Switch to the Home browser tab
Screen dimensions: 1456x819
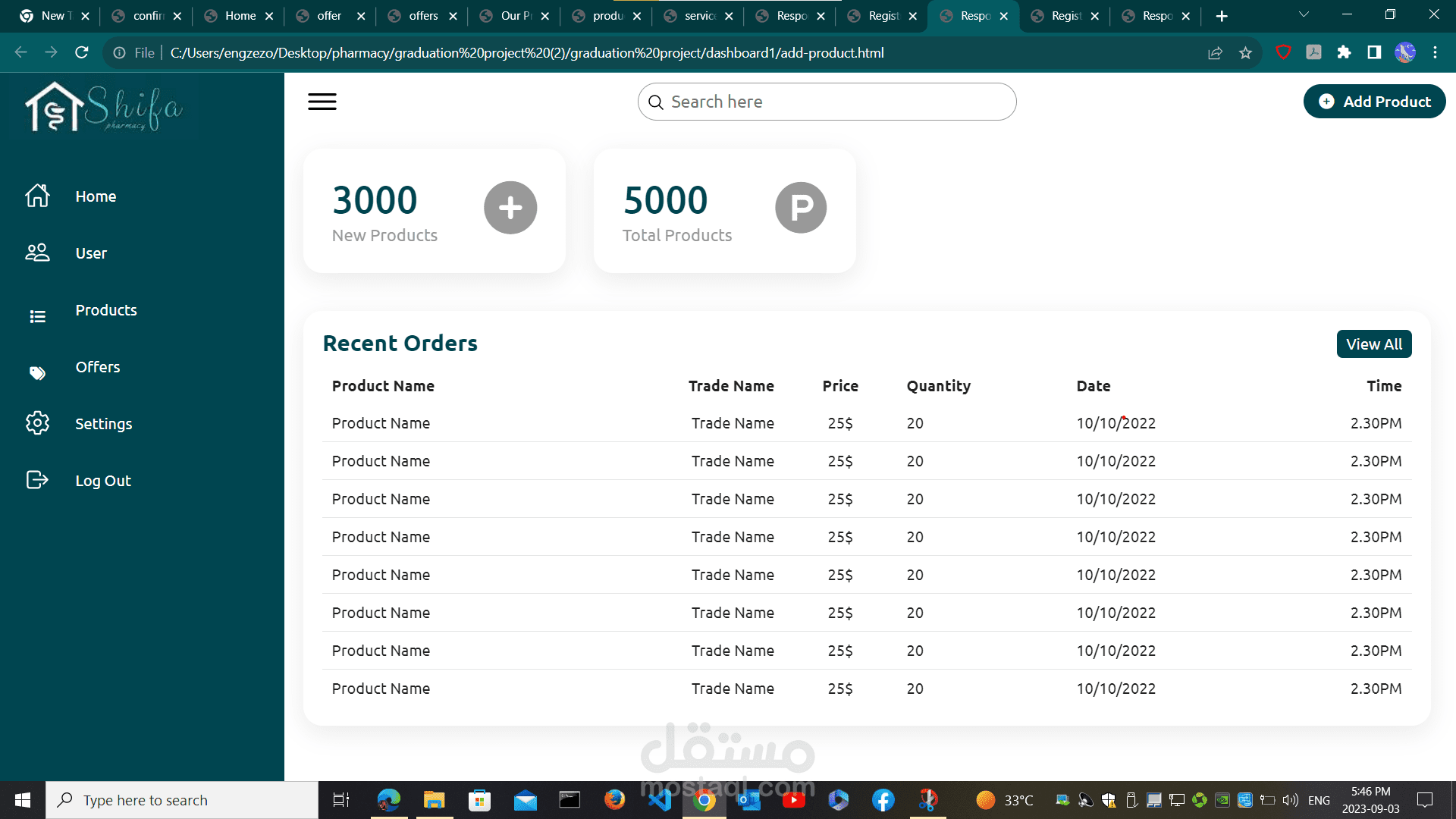pyautogui.click(x=240, y=16)
